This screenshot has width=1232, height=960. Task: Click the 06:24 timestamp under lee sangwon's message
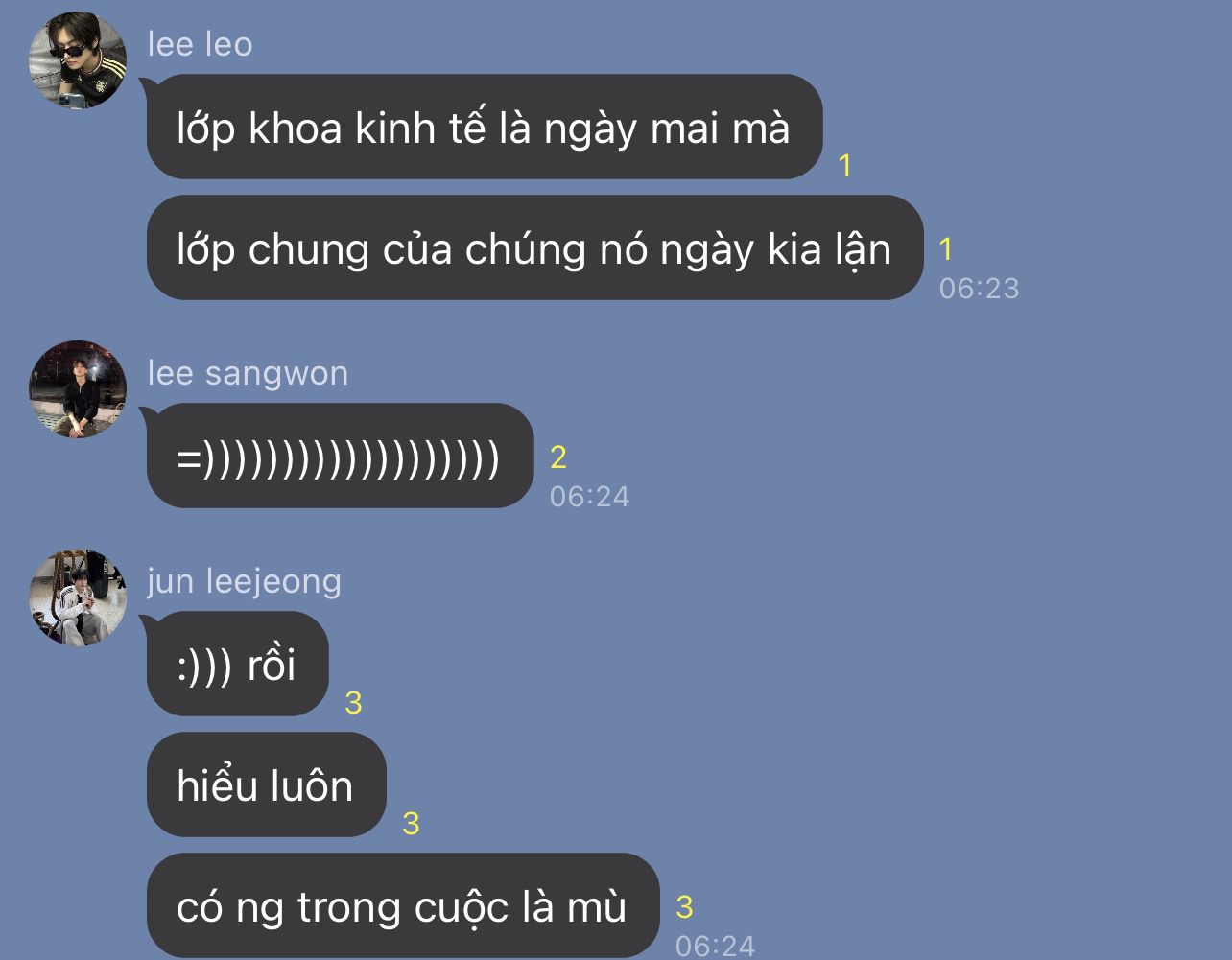pos(589,496)
